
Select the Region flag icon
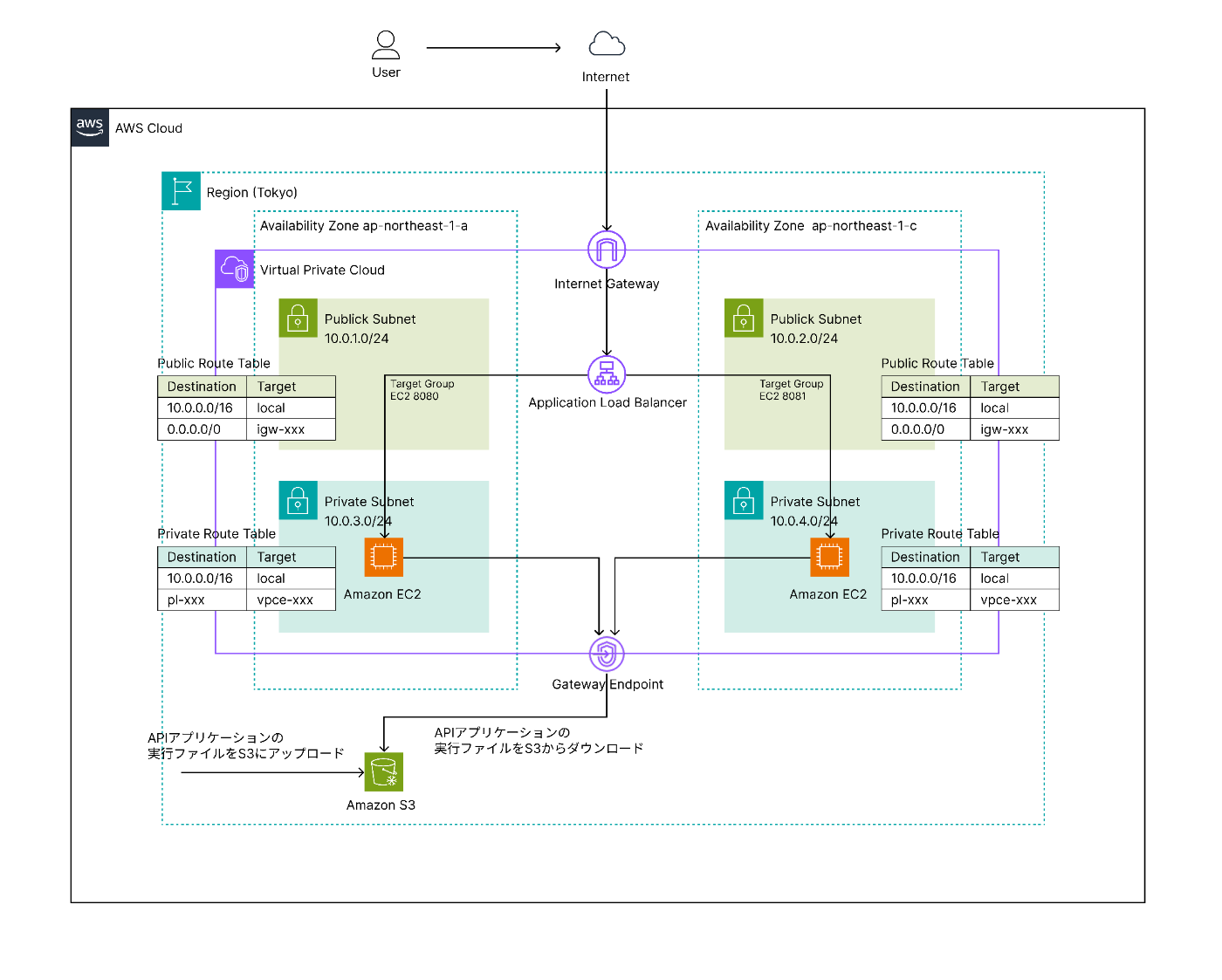coord(182,191)
